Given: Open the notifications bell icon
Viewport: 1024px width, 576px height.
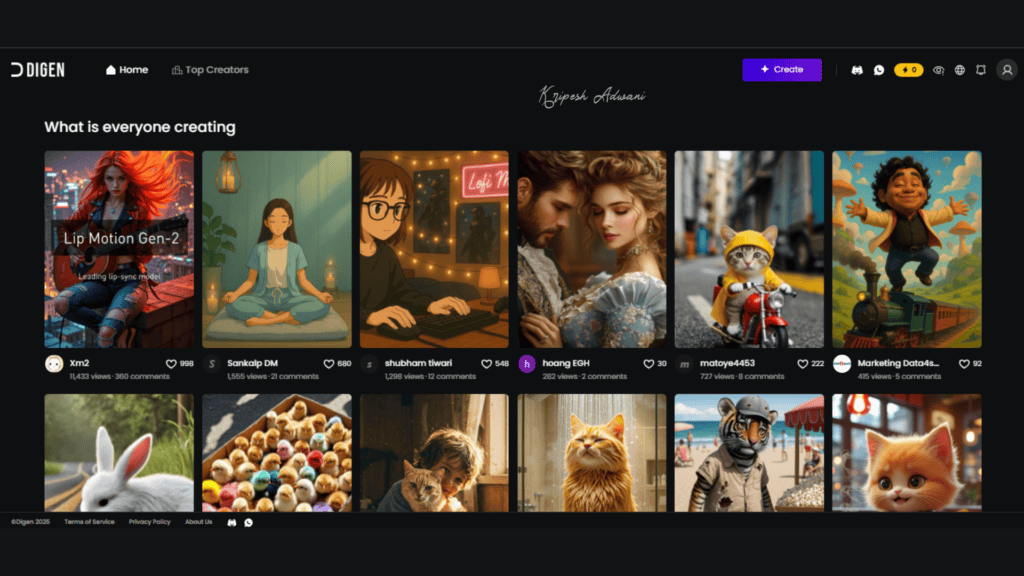Looking at the screenshot, I should tap(982, 70).
